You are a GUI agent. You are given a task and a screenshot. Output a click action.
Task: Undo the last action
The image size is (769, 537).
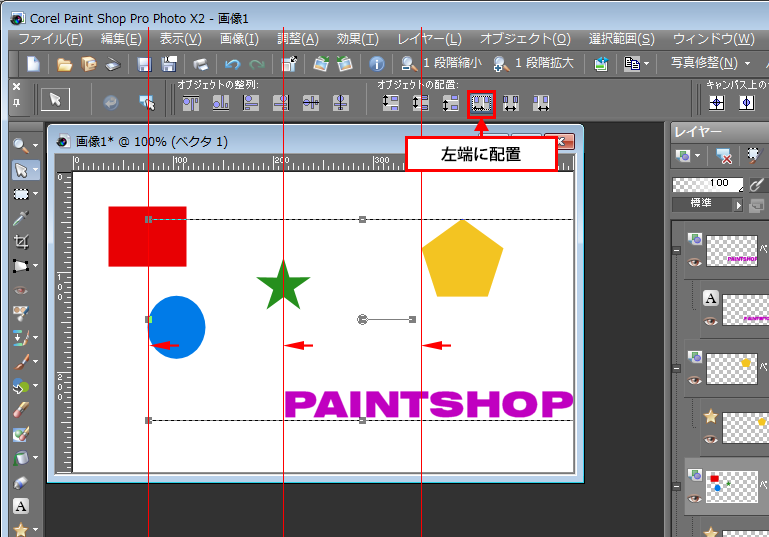tap(232, 64)
